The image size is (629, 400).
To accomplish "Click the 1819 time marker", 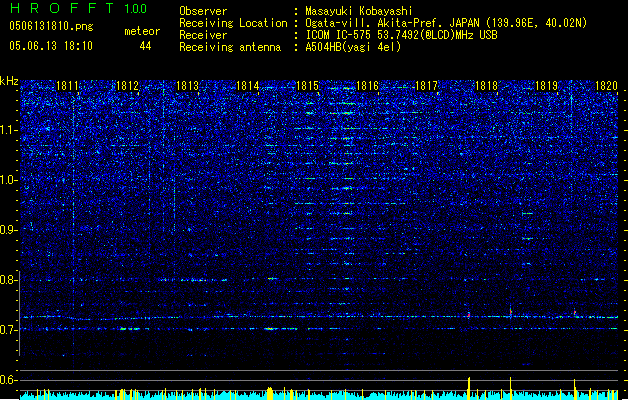I will [x=547, y=86].
